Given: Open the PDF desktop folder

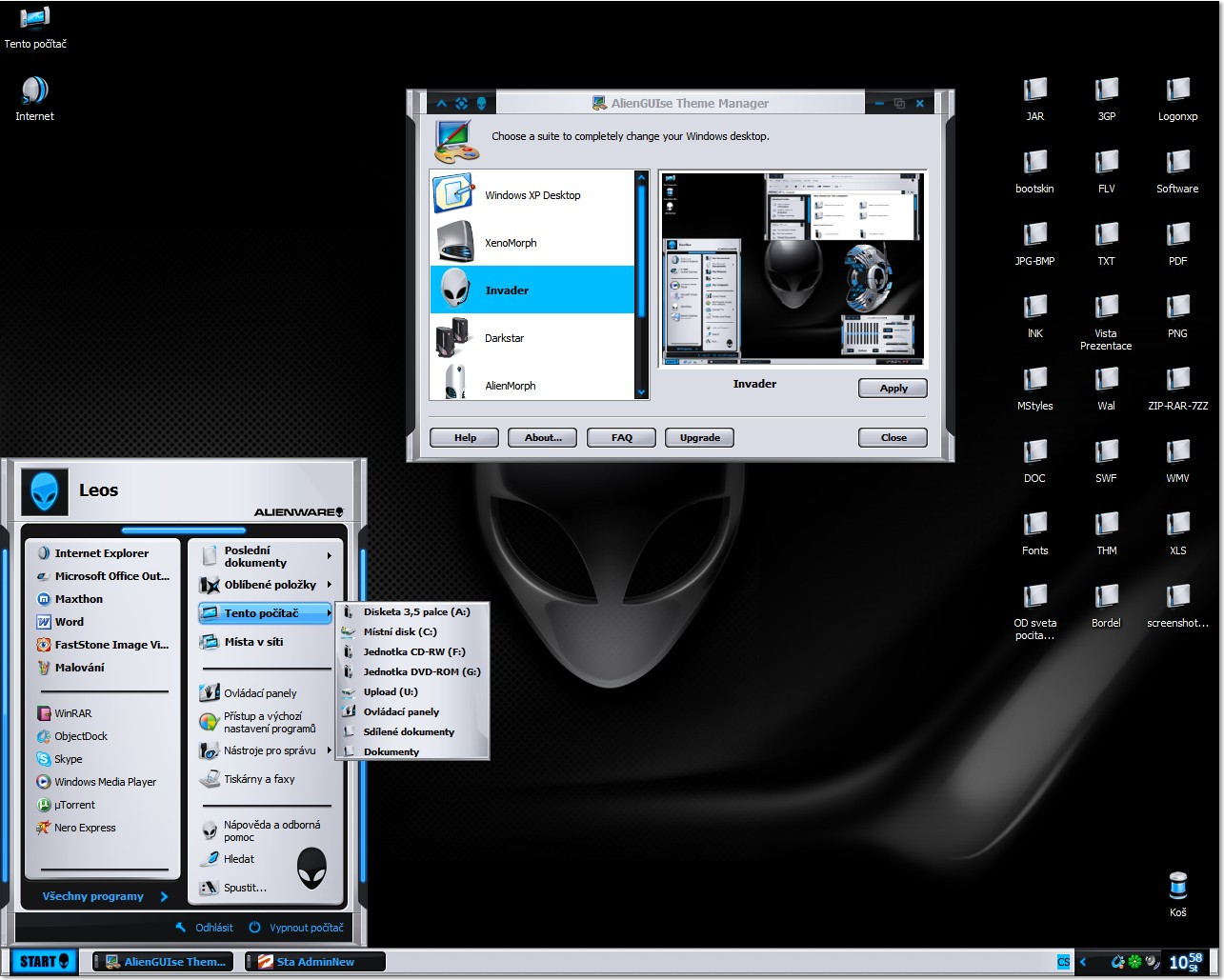Looking at the screenshot, I should pos(1178,244).
